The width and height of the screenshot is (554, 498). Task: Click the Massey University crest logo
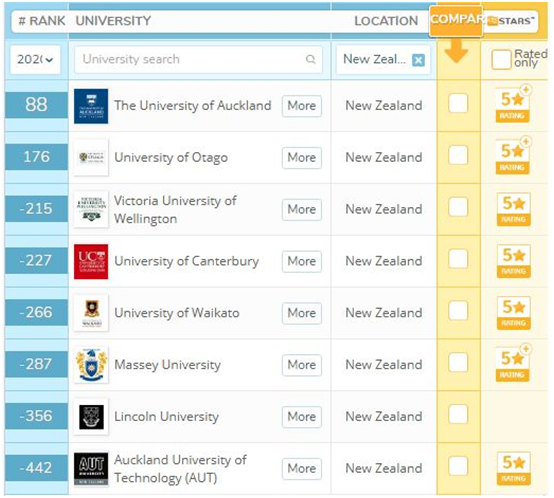(91, 365)
